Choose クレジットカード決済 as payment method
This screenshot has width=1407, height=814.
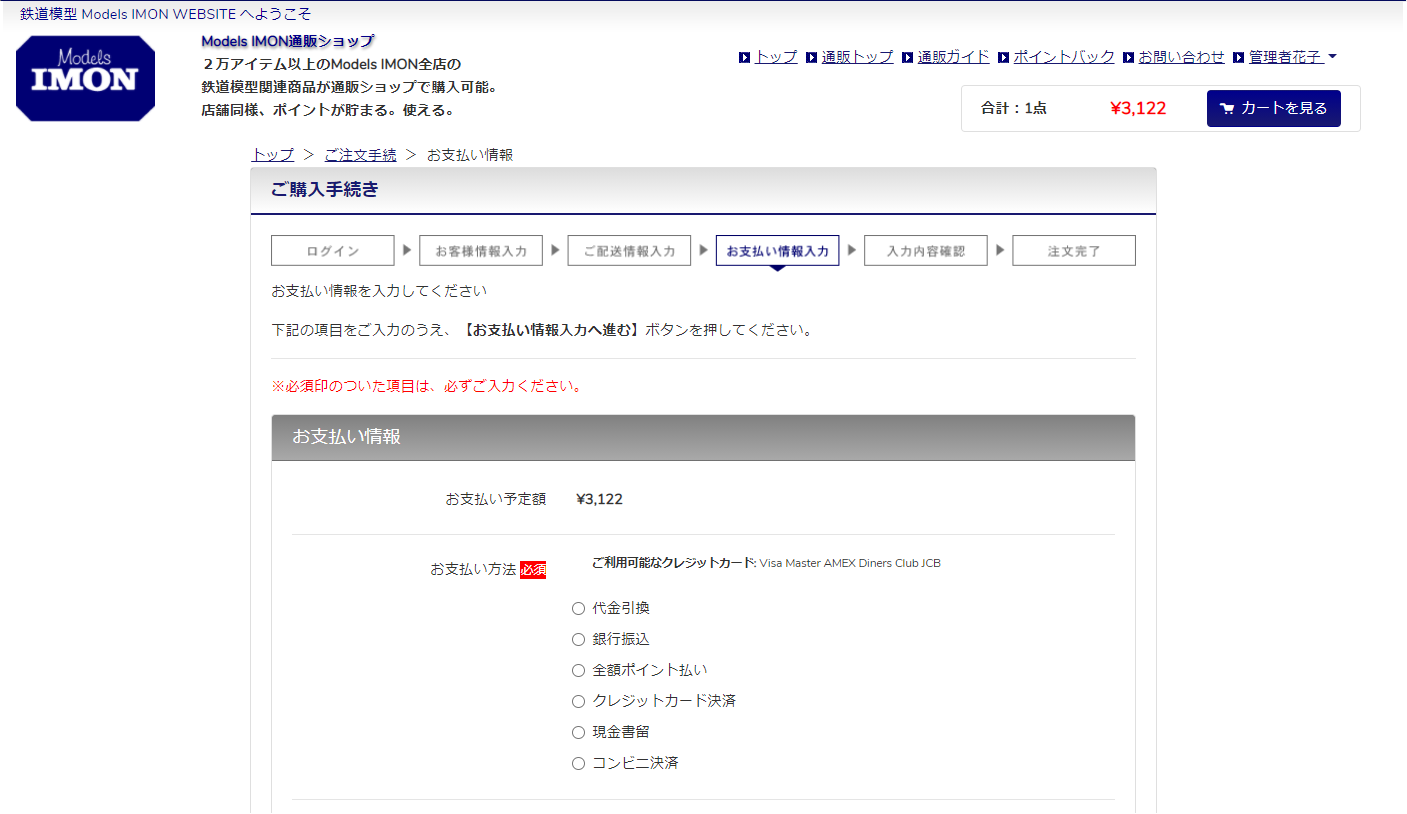[x=578, y=701]
